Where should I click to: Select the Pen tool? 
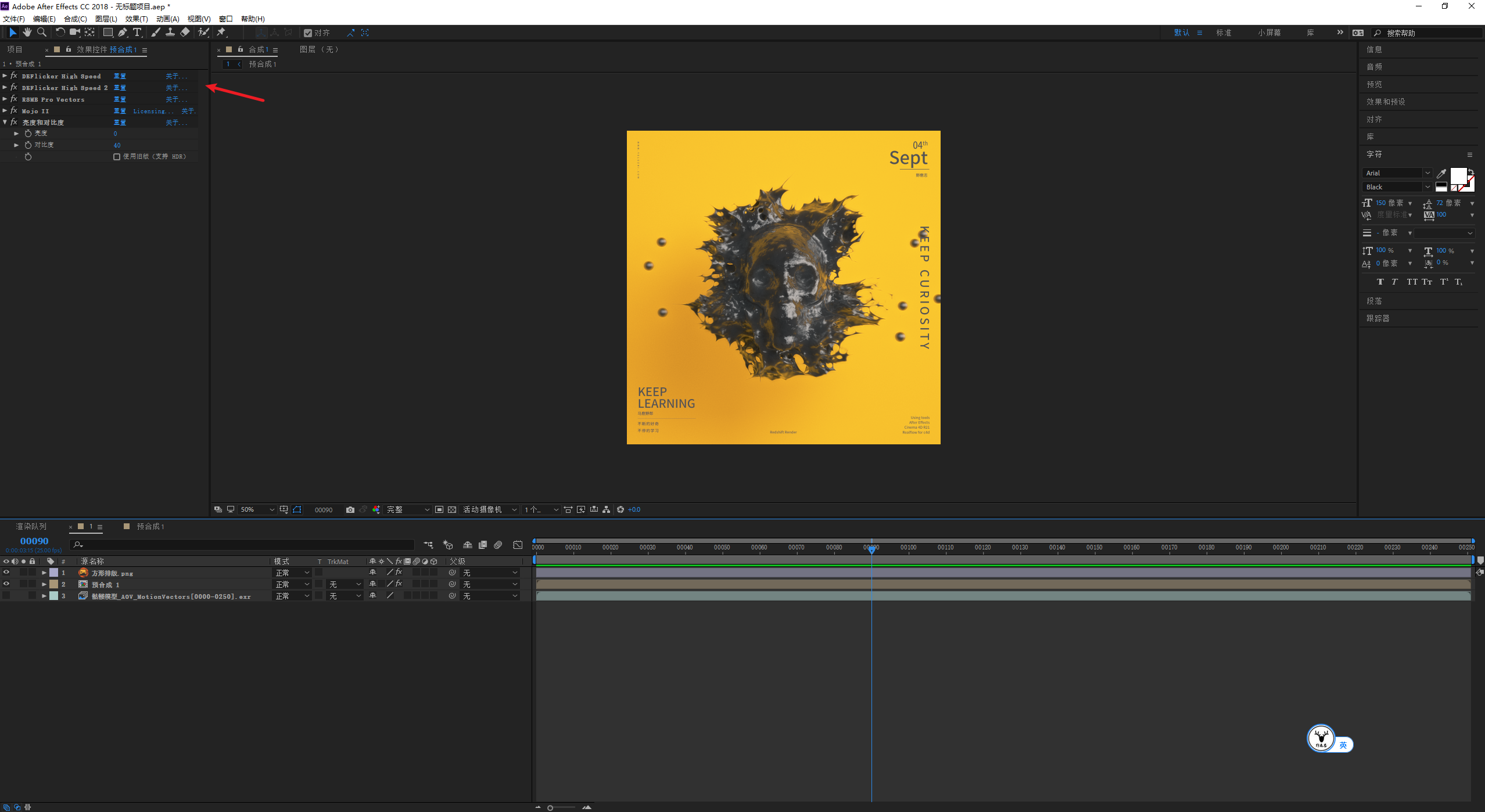(x=122, y=33)
